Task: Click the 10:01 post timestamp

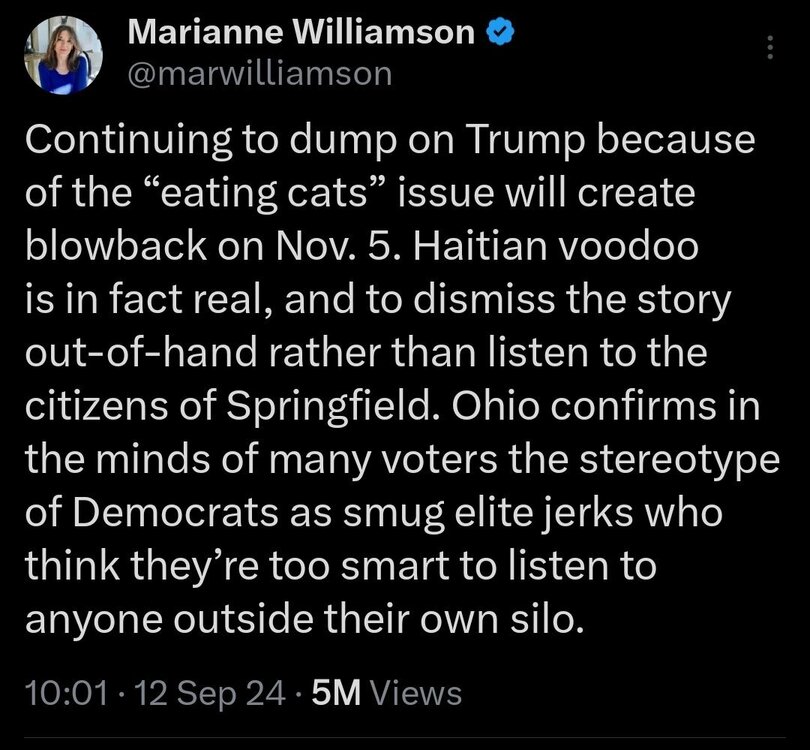Action: click(67, 693)
